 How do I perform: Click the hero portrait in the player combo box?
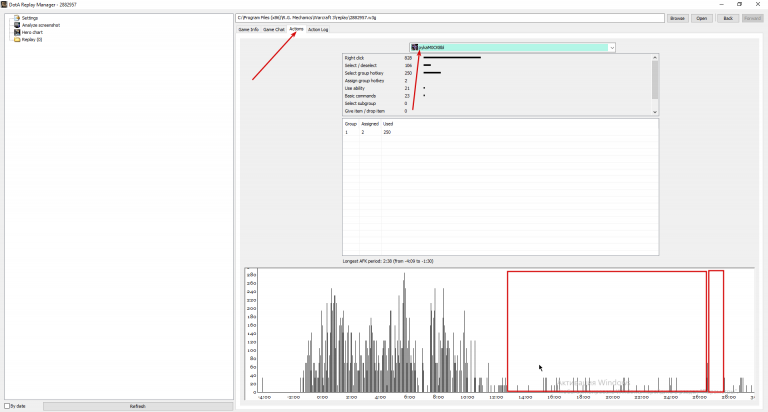pos(414,48)
